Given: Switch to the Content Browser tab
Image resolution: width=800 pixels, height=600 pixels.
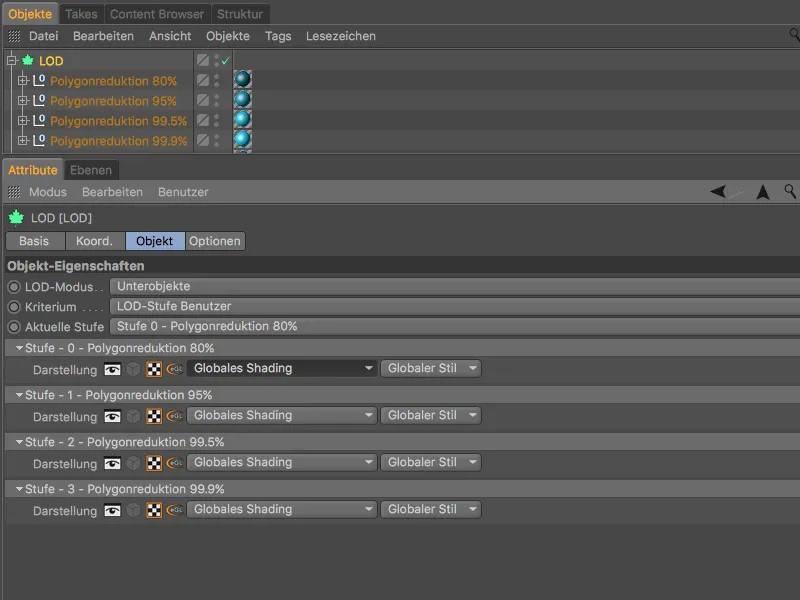Looking at the screenshot, I should 157,14.
